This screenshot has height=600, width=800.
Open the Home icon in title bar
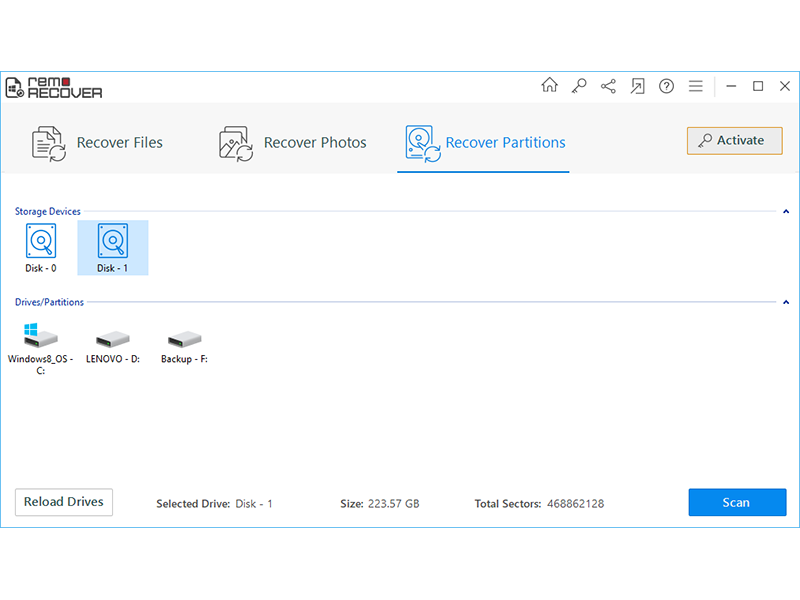click(549, 85)
